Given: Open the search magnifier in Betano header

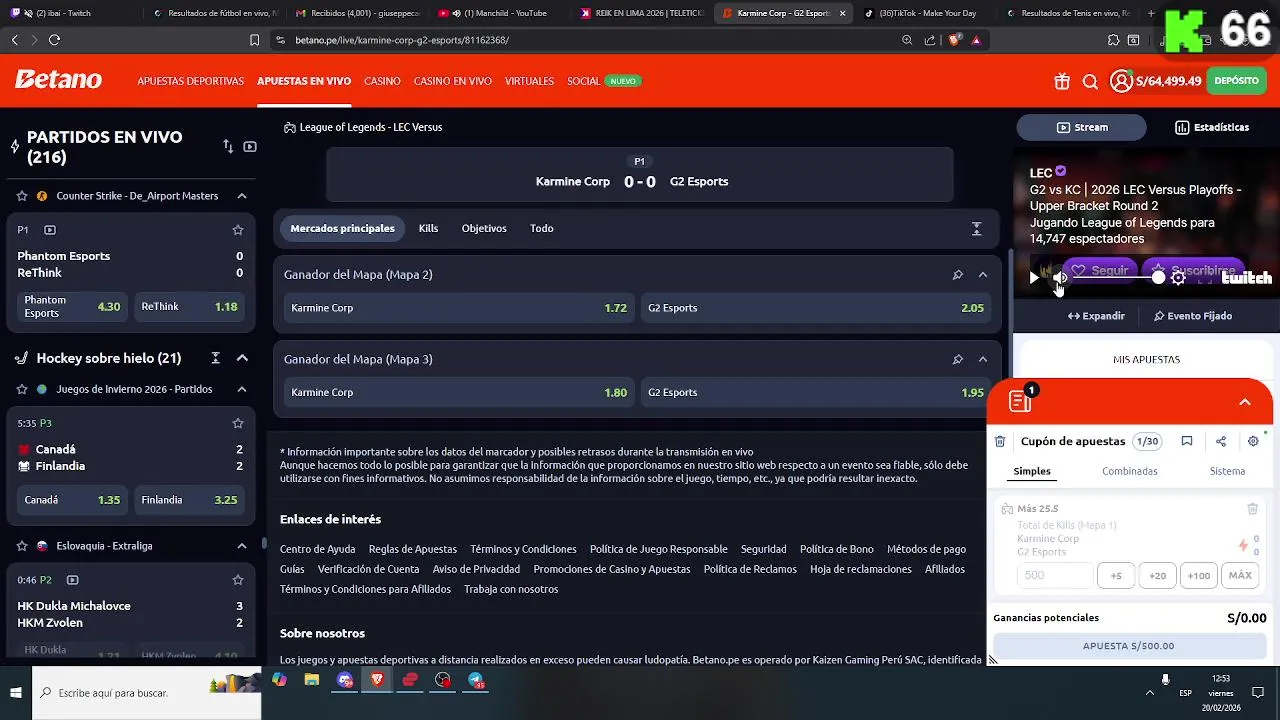Looking at the screenshot, I should coord(1090,81).
